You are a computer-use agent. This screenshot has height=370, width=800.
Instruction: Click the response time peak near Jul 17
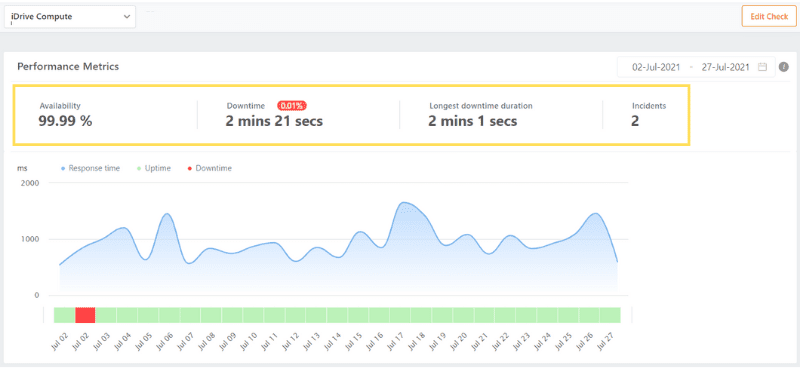pos(404,203)
